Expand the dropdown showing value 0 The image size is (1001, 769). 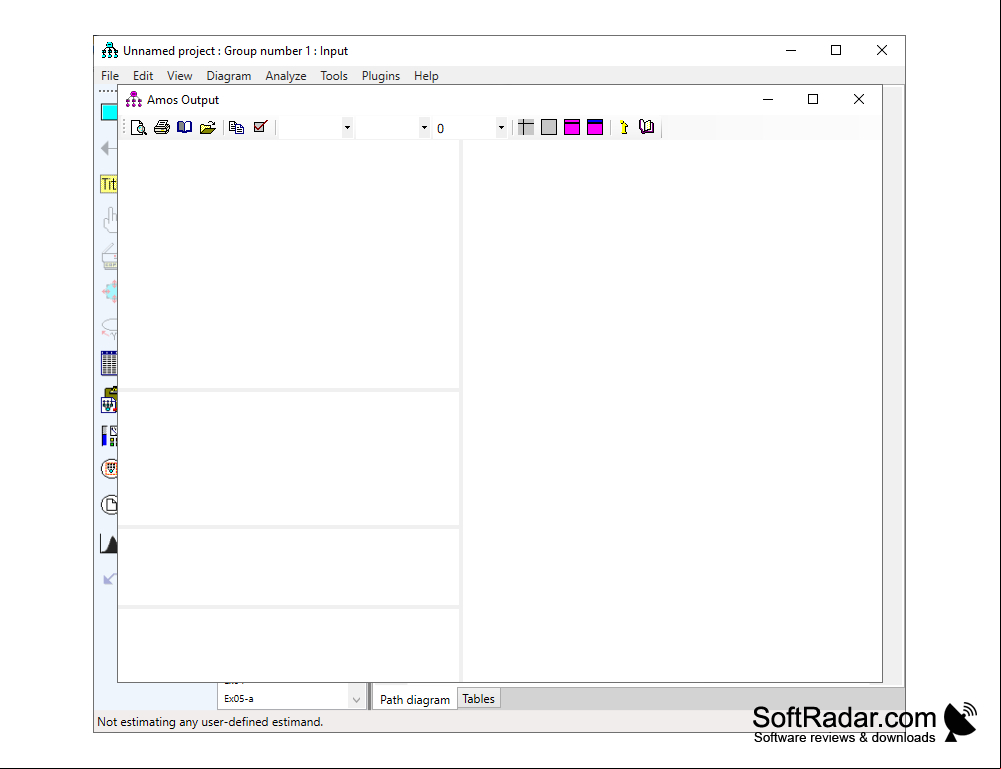(x=501, y=128)
